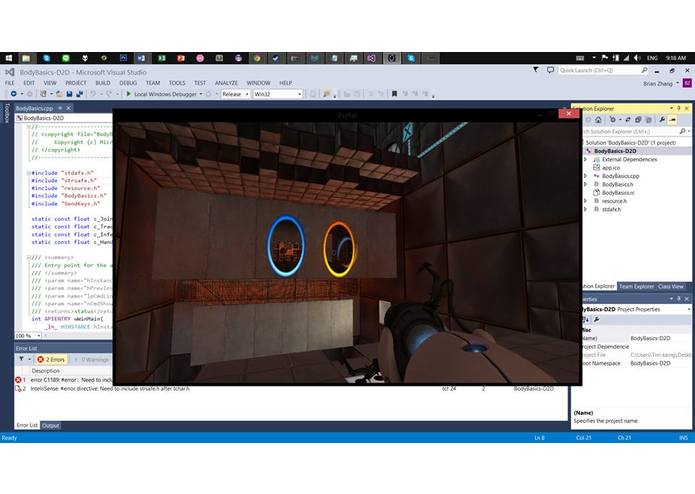
Task: Open the Toolbox side tab
Action: point(7,113)
